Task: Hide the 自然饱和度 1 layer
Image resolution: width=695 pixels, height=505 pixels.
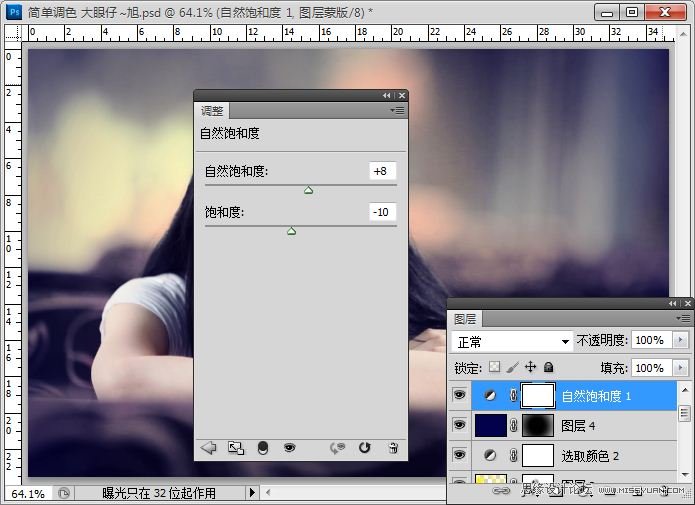Action: [460, 394]
